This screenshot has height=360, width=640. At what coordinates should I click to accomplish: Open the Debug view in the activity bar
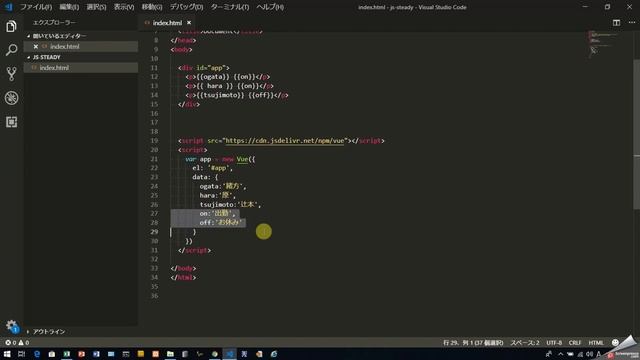coord(11,98)
